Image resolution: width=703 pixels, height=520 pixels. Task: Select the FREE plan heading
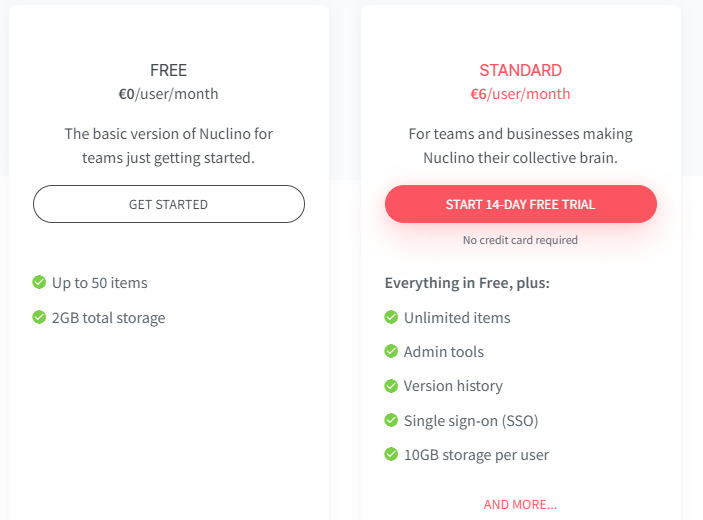coord(169,70)
